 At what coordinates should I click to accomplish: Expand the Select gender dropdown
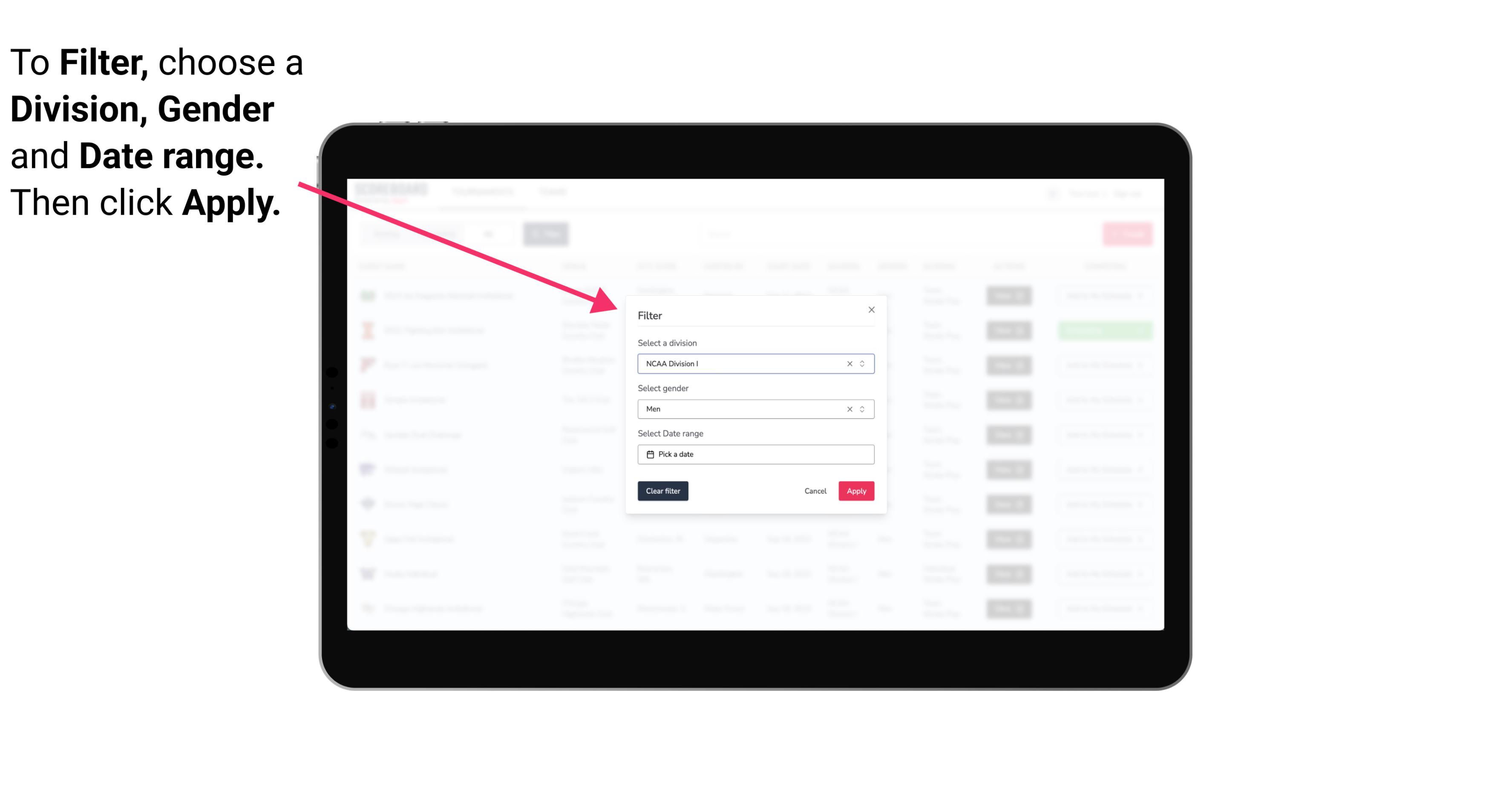(864, 409)
